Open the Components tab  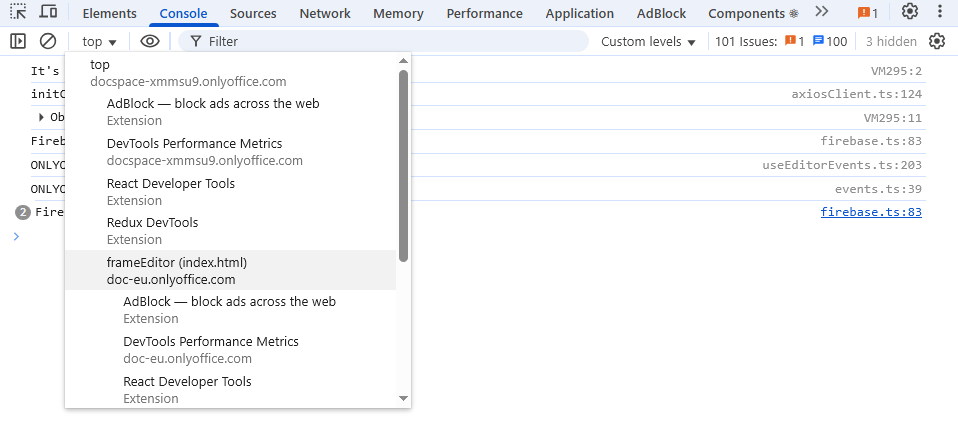pyautogui.click(x=753, y=13)
